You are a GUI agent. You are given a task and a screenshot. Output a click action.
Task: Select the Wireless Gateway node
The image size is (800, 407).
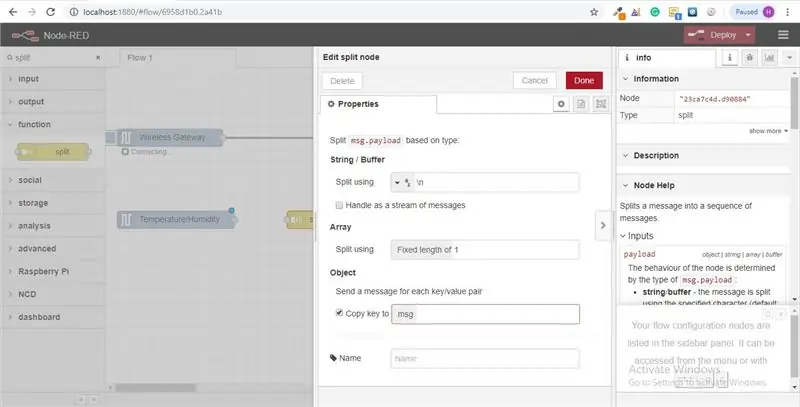170,137
